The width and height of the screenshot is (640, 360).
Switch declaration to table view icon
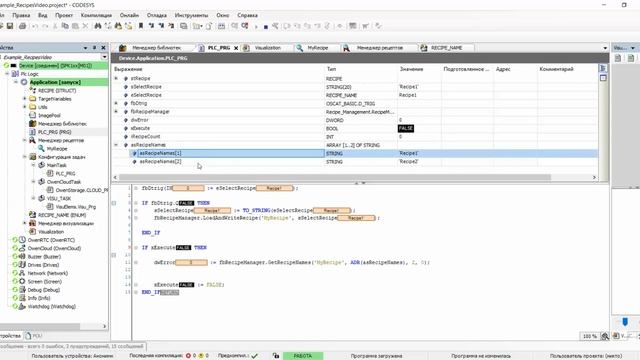tap(603, 68)
